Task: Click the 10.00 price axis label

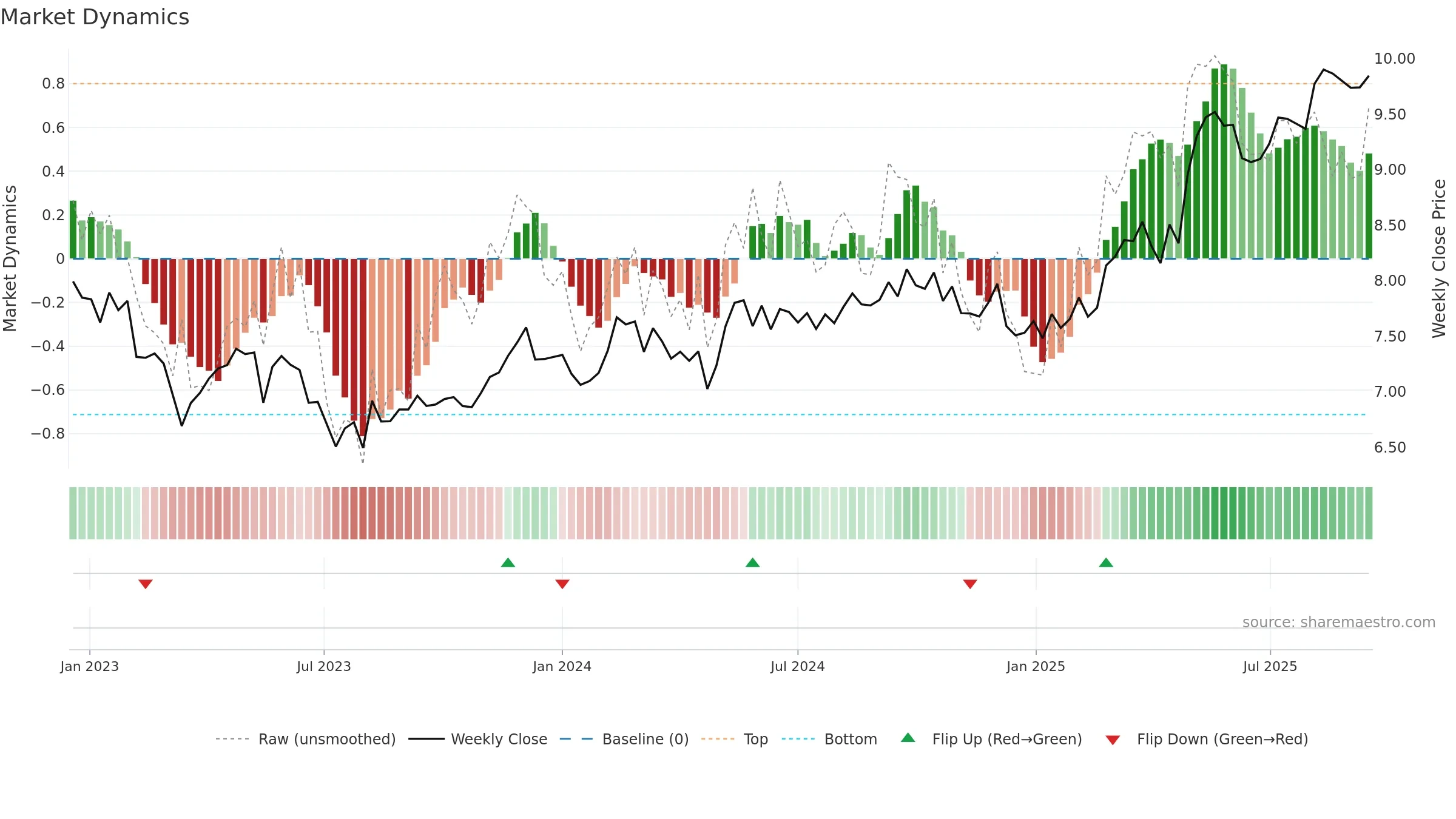Action: tap(1394, 59)
